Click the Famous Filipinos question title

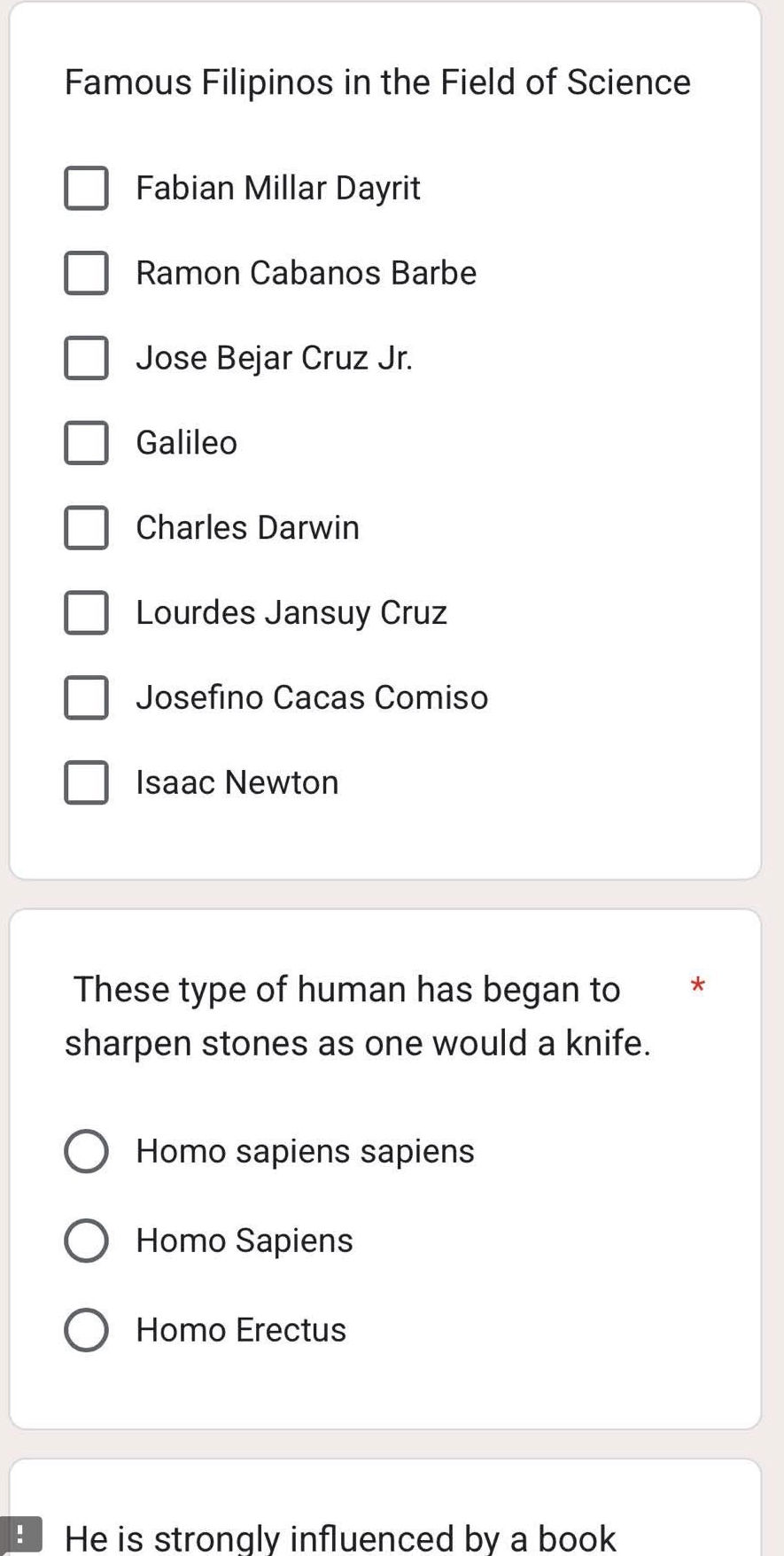pos(377,82)
